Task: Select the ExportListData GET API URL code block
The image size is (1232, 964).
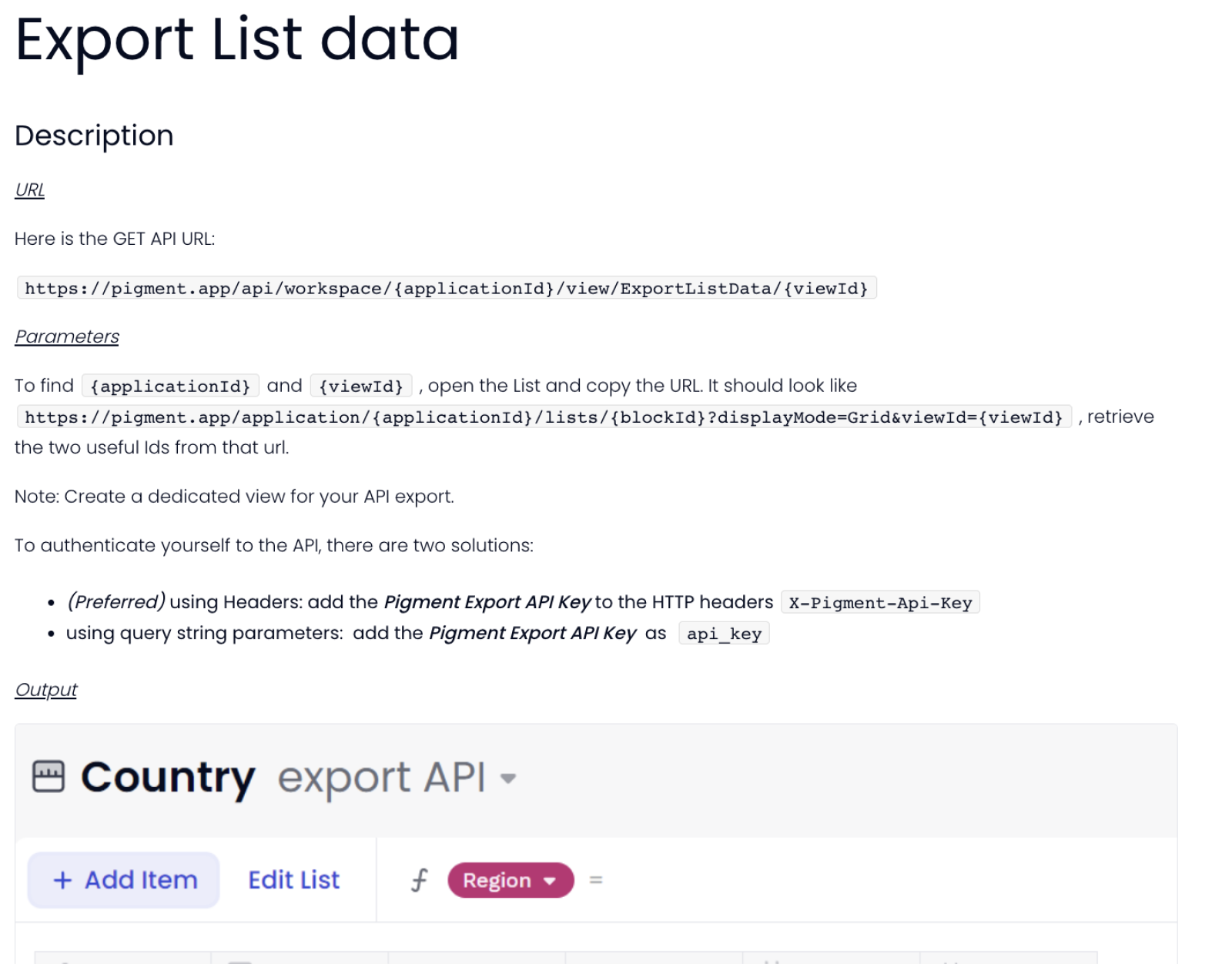Action: [446, 289]
